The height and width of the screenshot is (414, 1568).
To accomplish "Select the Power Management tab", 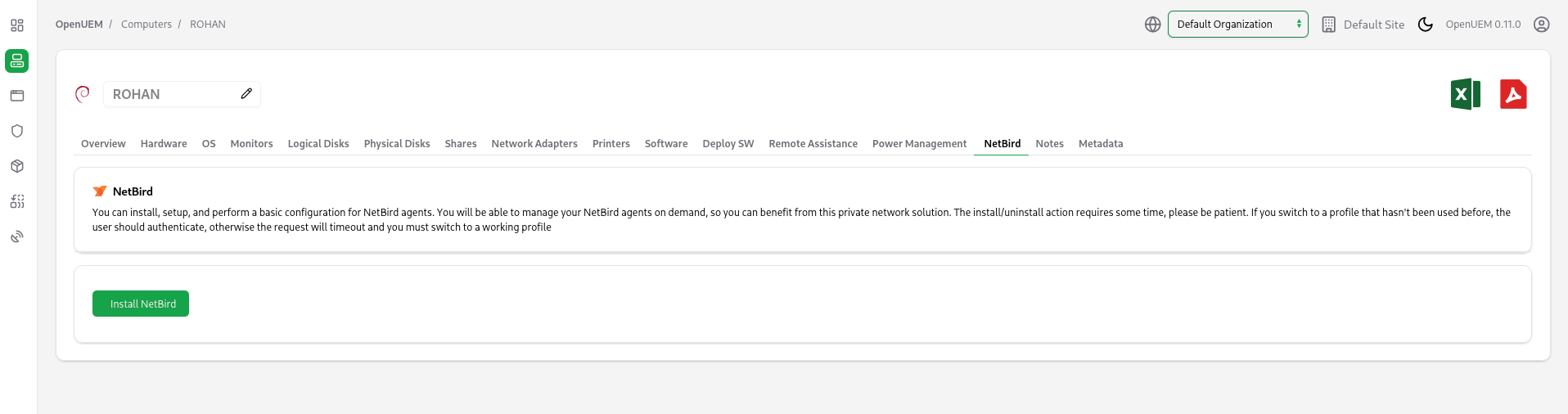I will click(x=919, y=144).
